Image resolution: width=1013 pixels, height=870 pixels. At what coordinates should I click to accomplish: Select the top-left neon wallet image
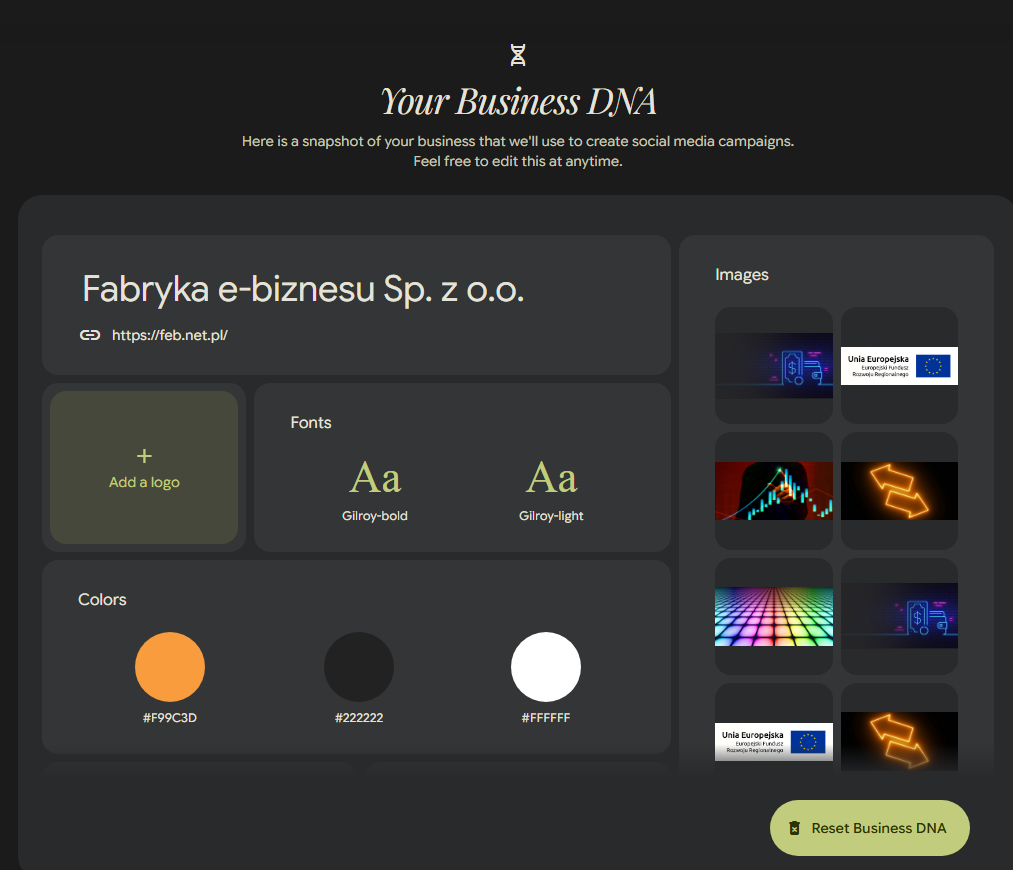pos(774,365)
